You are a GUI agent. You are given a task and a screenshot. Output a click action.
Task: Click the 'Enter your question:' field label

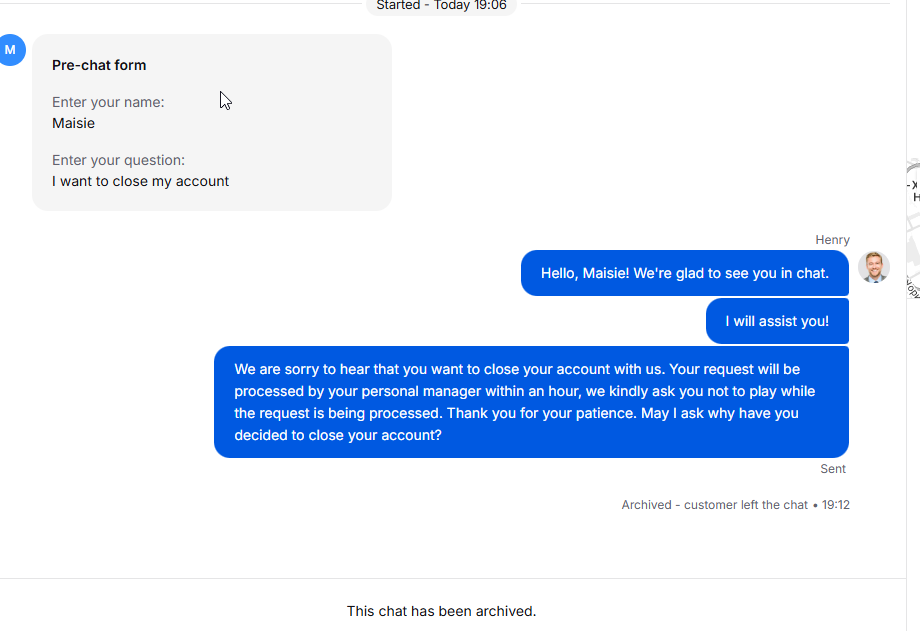pos(118,160)
